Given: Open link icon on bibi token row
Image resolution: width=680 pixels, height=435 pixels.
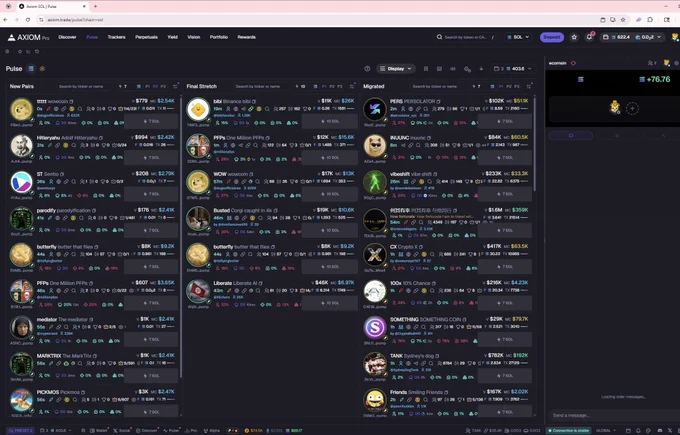Looking at the screenshot, I should point(251,109).
